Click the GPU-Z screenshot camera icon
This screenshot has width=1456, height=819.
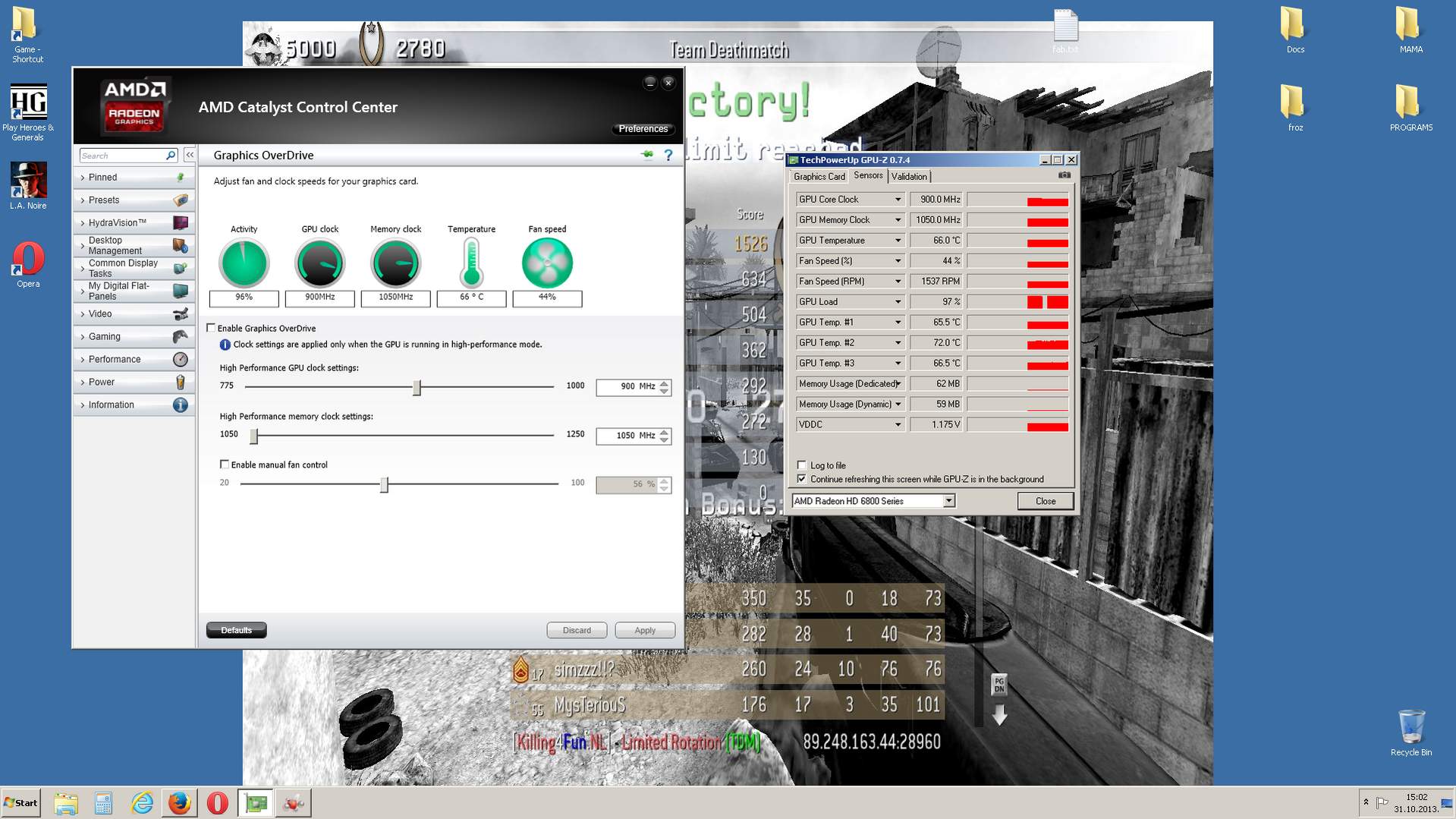1064,175
